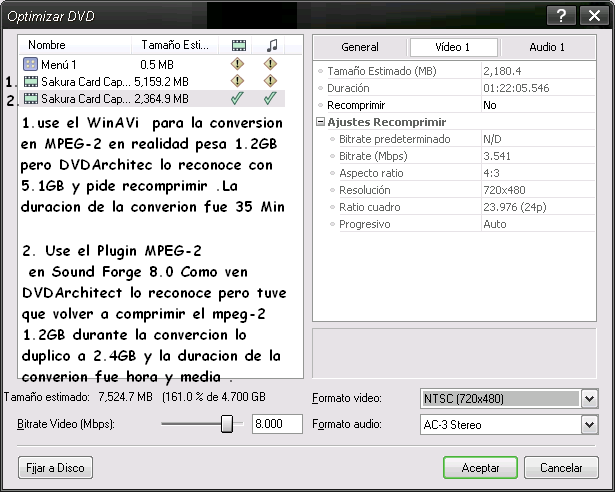Click the Progresivo property label
The height and width of the screenshot is (492, 615).
coord(365,224)
